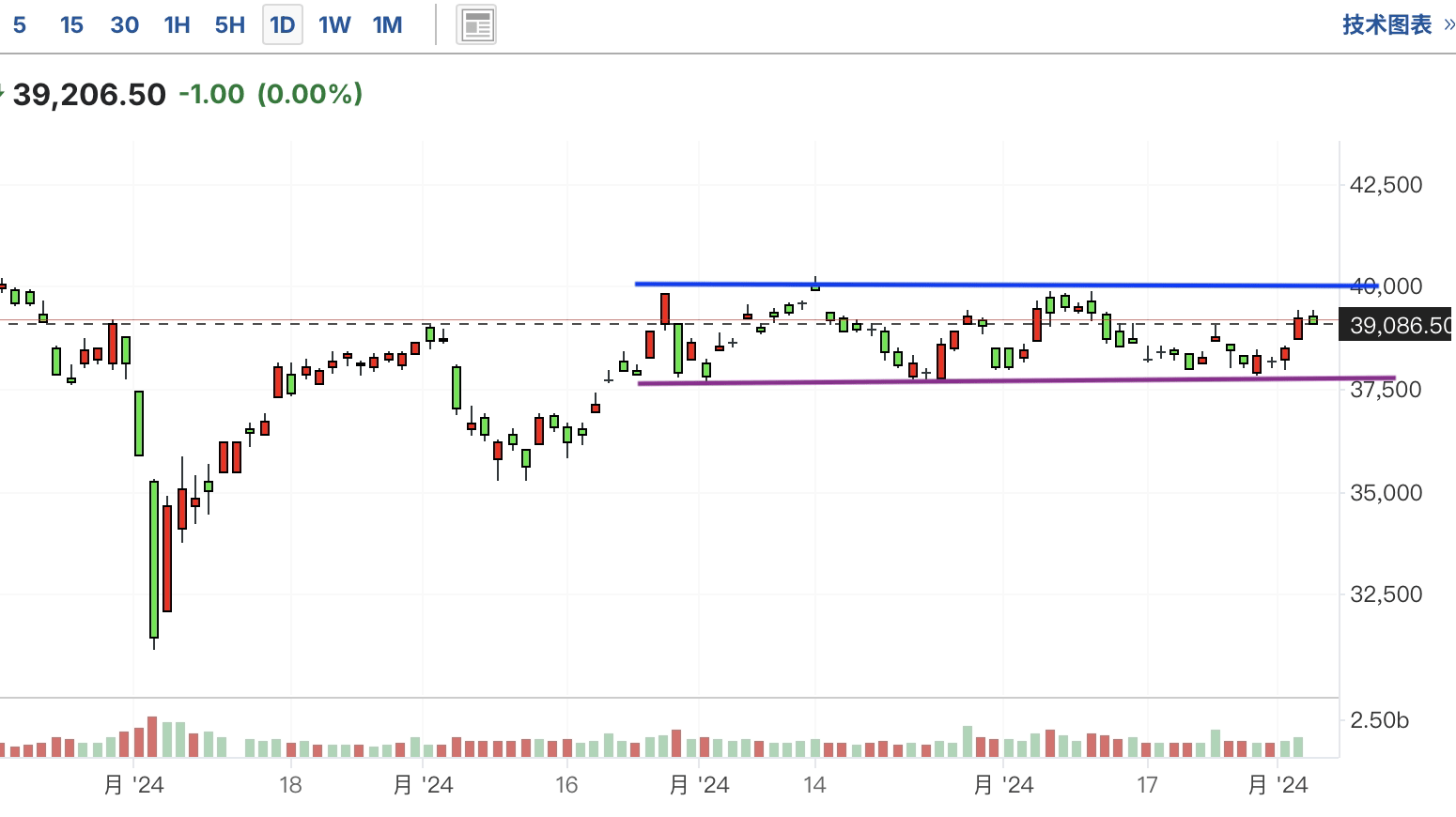Click the (0.00%) percent change
Viewport: 1456px width, 817px height.
click(x=310, y=94)
